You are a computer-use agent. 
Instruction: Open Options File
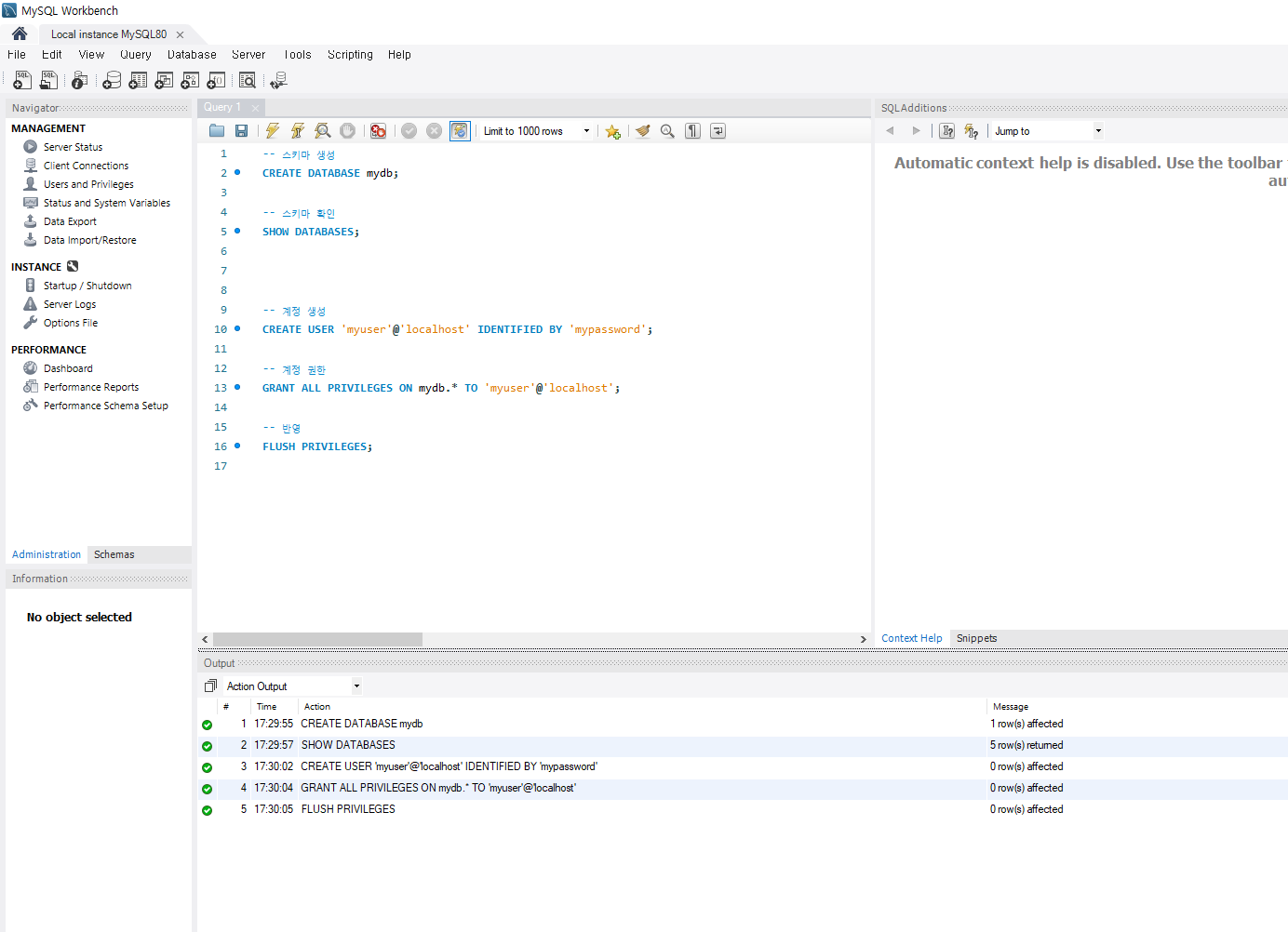(71, 323)
